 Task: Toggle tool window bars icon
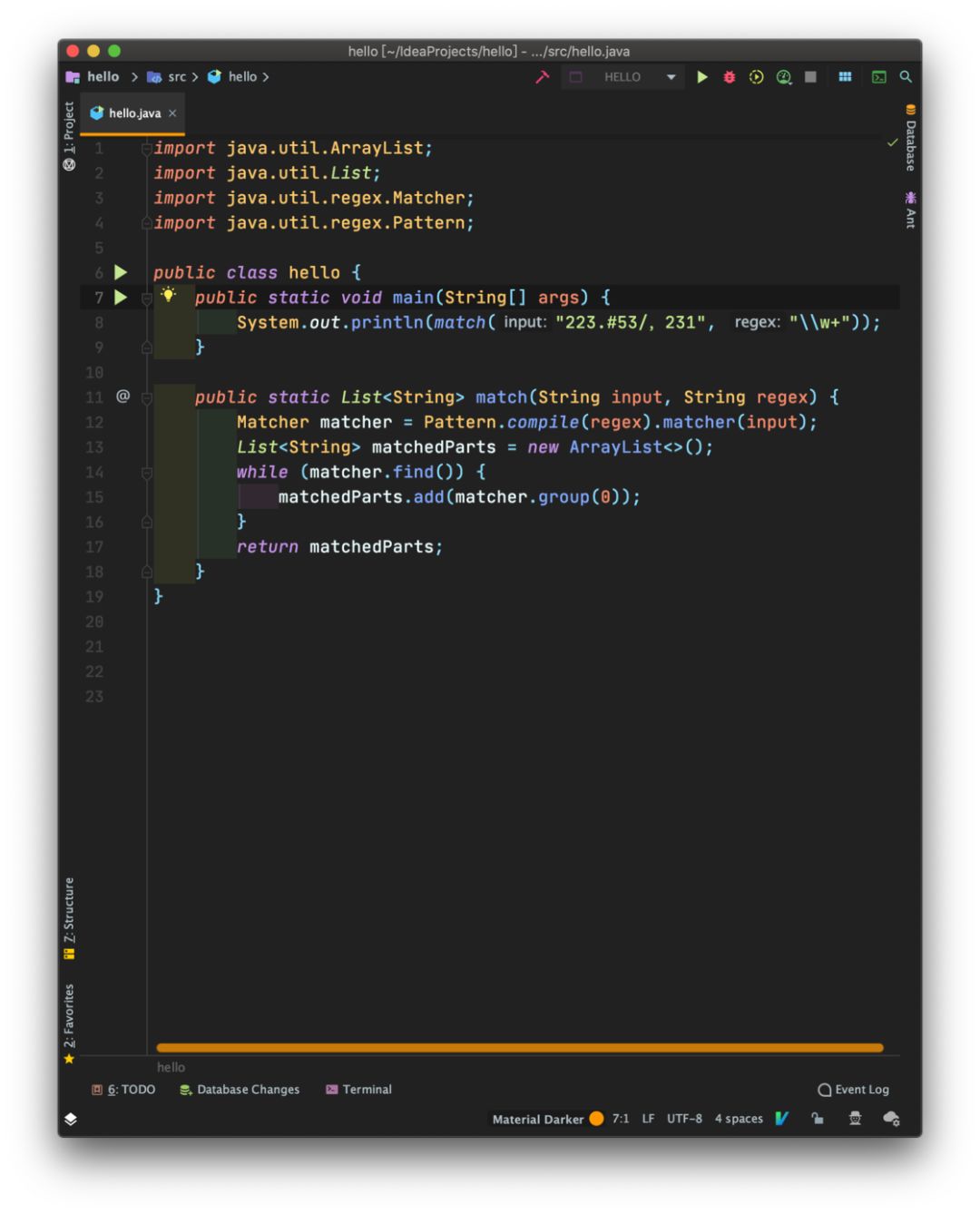tap(71, 1119)
